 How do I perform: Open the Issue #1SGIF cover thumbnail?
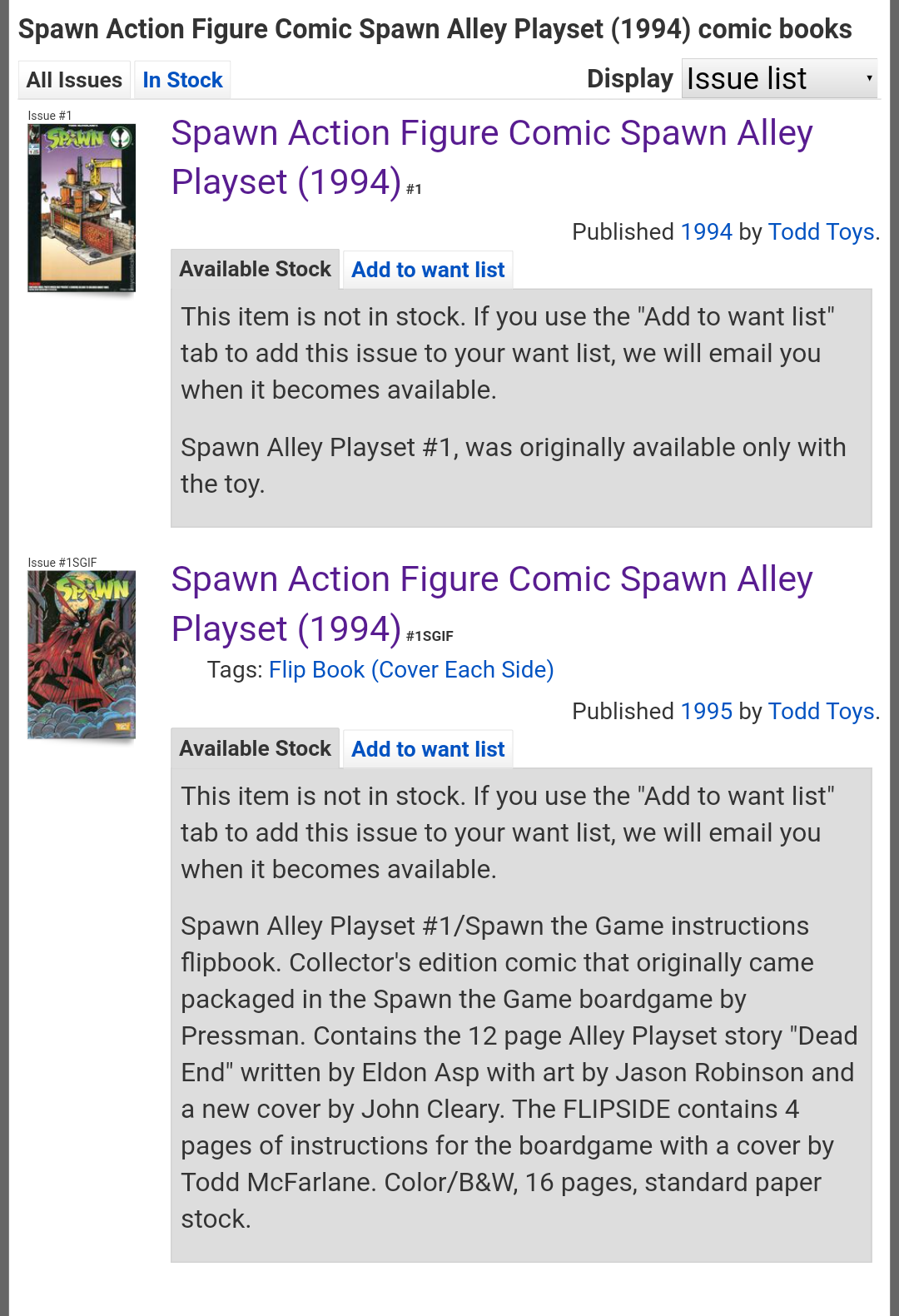(82, 654)
